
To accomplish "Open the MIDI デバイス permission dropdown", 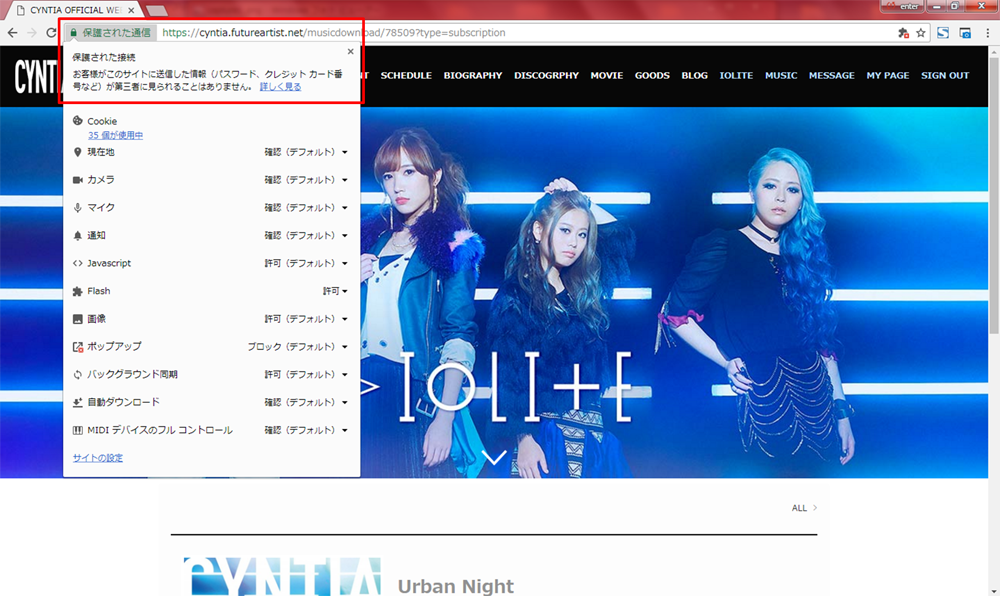I will click(x=306, y=430).
